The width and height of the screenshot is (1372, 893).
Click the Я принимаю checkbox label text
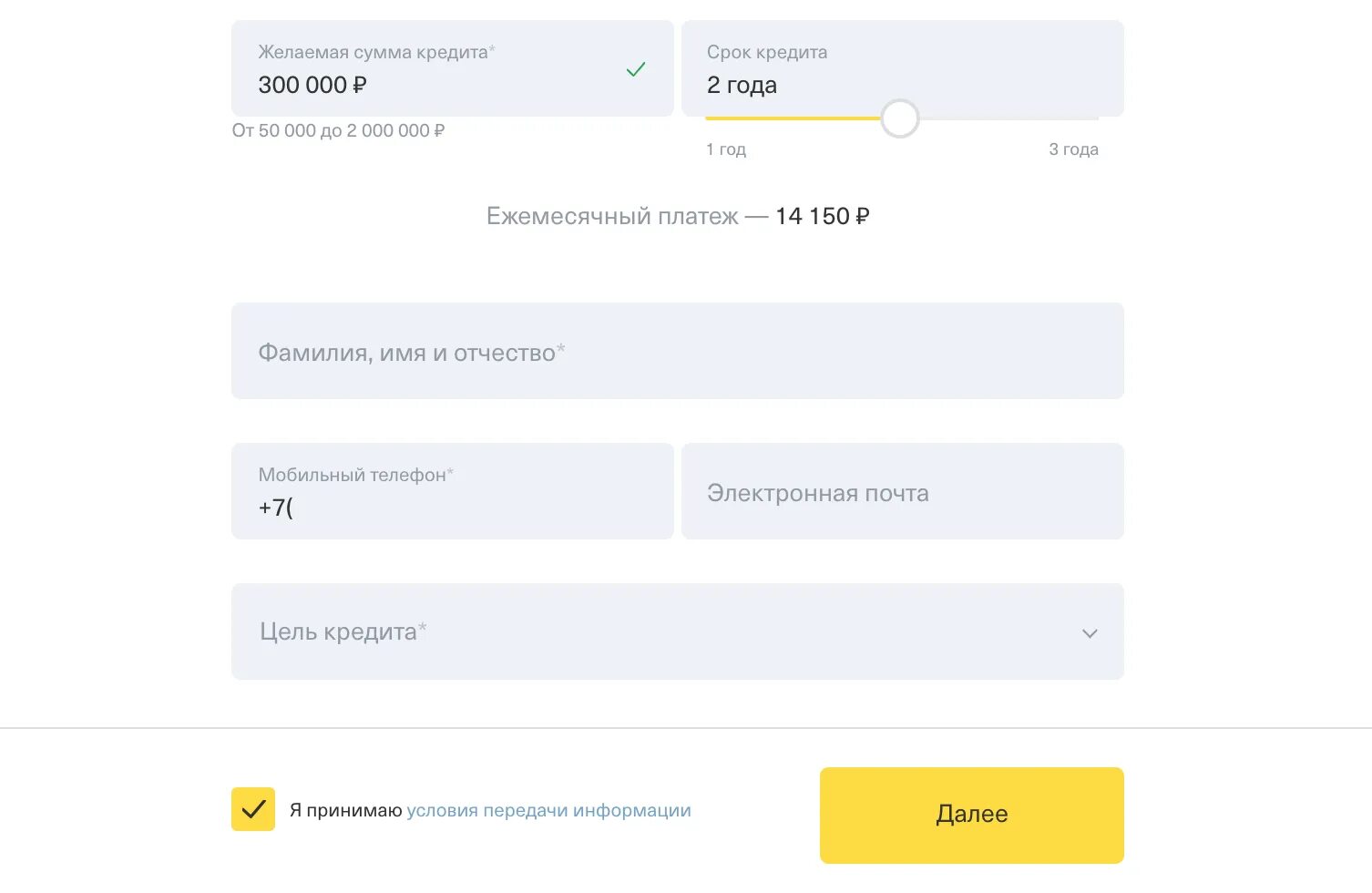tap(345, 810)
